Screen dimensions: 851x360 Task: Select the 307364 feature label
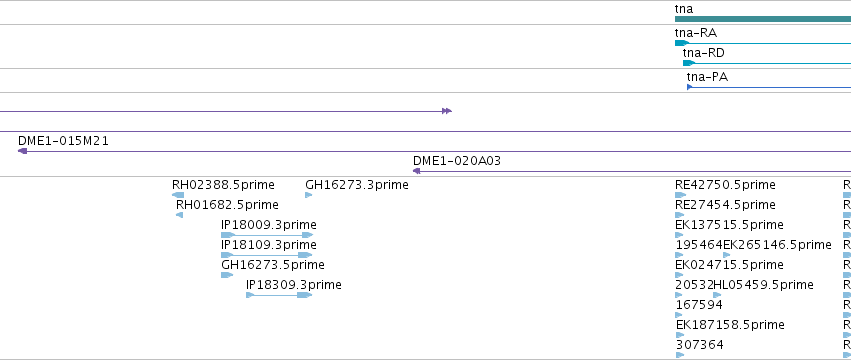click(700, 345)
